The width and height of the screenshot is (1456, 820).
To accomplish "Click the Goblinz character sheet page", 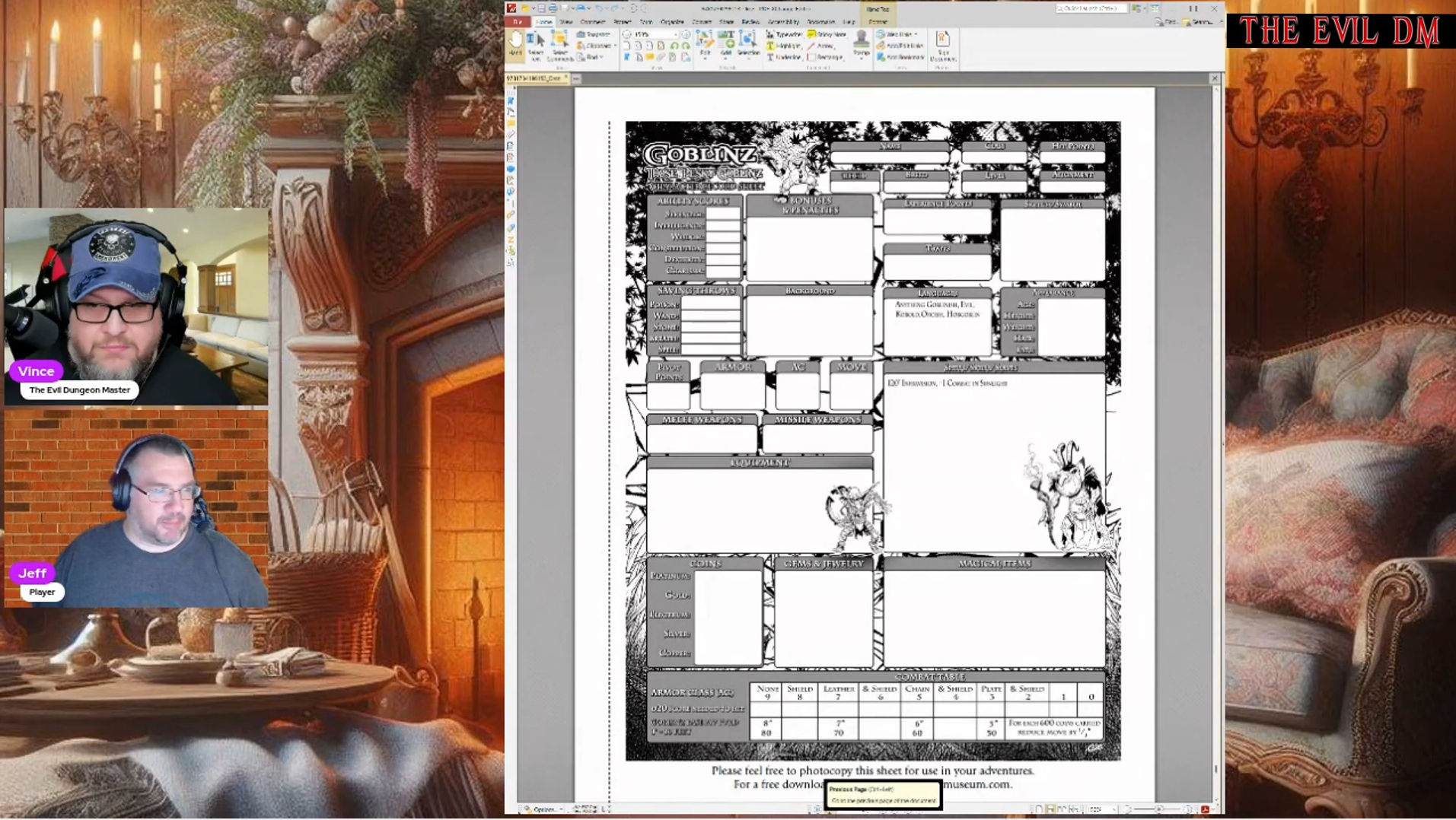I will coord(864,444).
